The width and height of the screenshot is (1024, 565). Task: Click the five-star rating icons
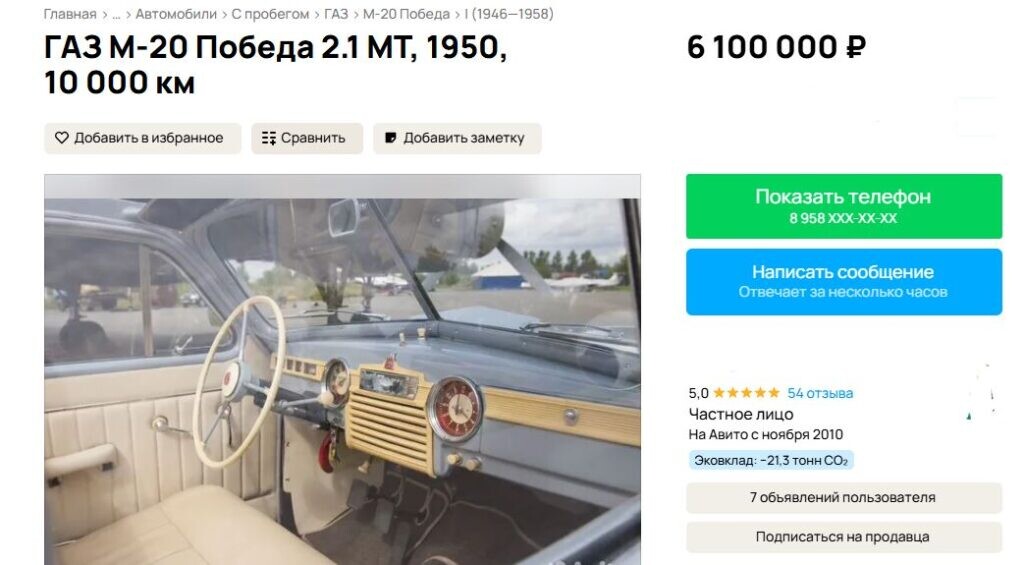point(746,393)
